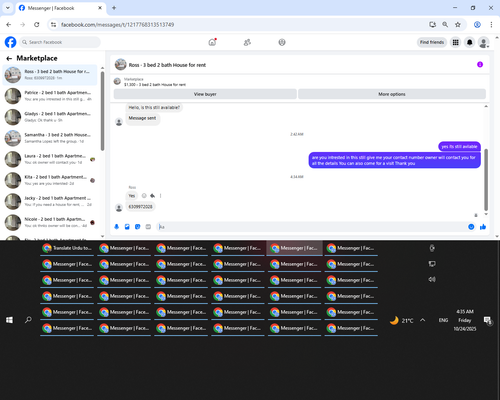Open the Groups icon in top navigation
The width and height of the screenshot is (500, 400).
(x=282, y=42)
